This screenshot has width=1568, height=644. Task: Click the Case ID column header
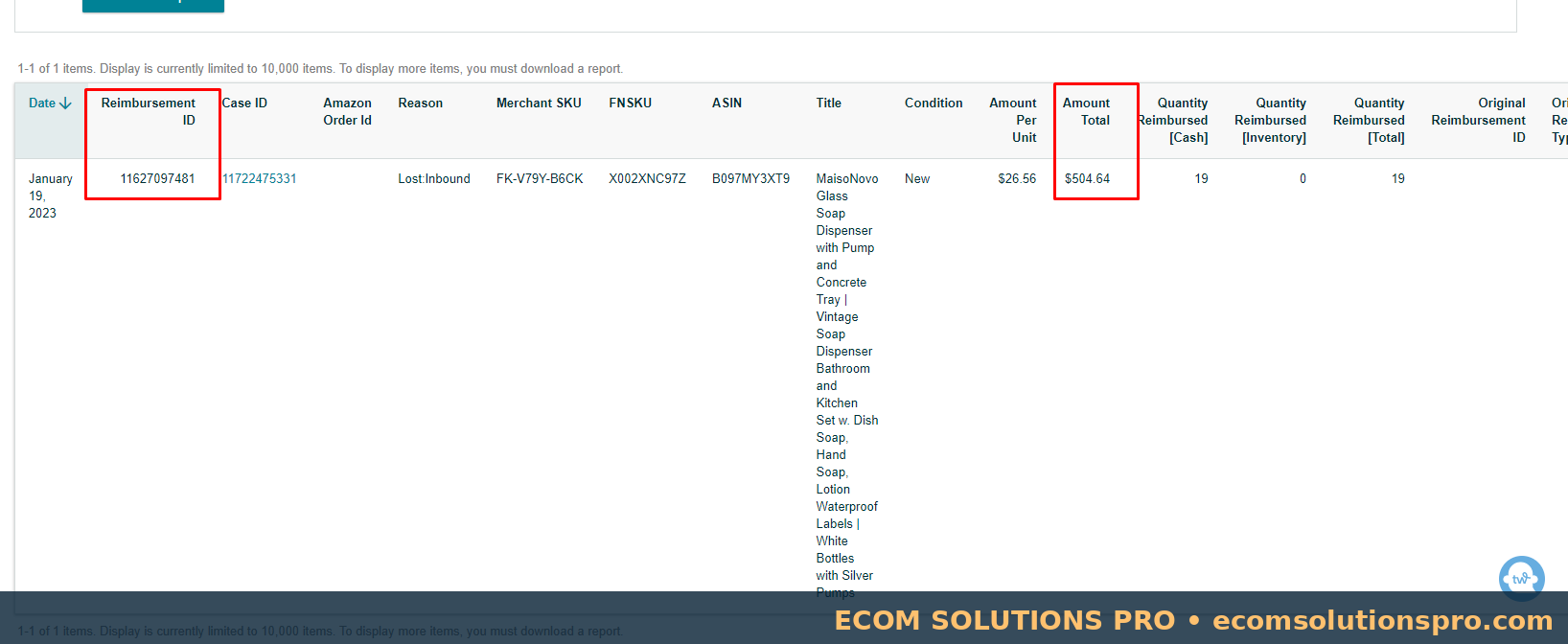coord(245,103)
